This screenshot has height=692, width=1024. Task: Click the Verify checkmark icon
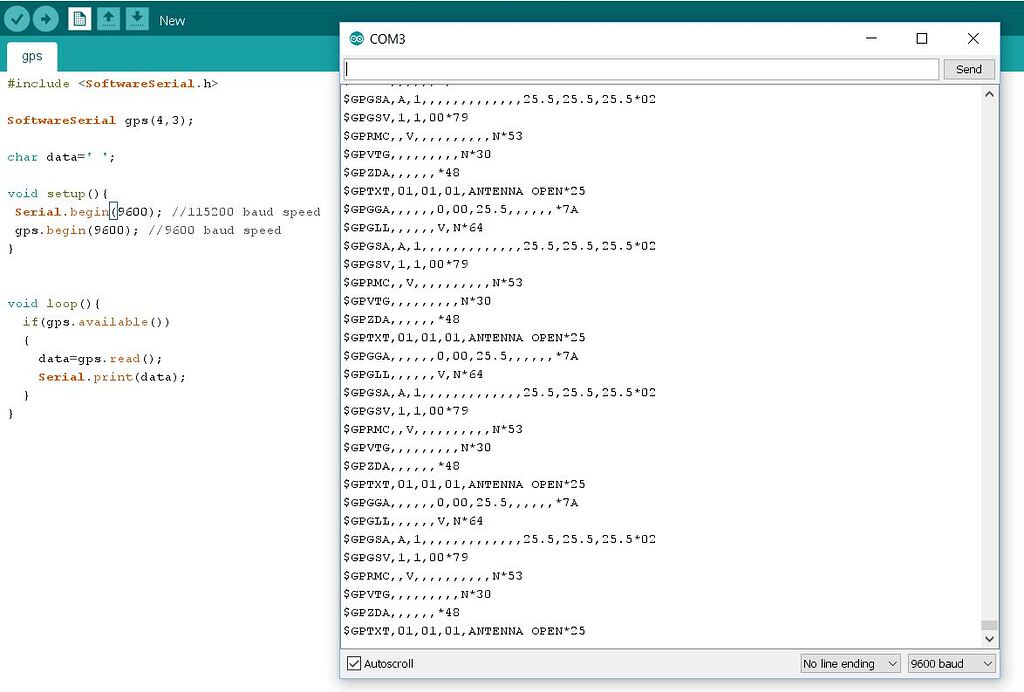click(x=18, y=18)
